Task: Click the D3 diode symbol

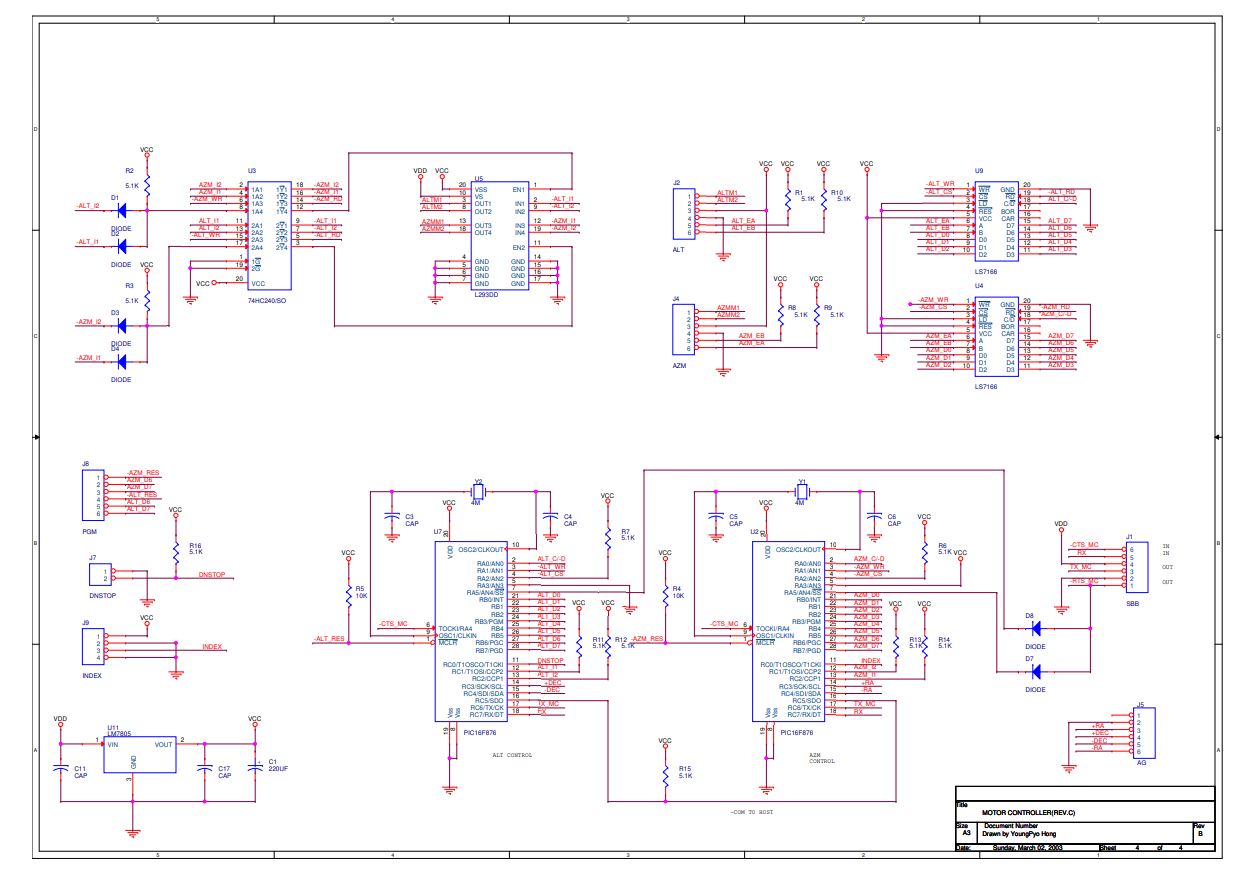Action: [x=124, y=326]
